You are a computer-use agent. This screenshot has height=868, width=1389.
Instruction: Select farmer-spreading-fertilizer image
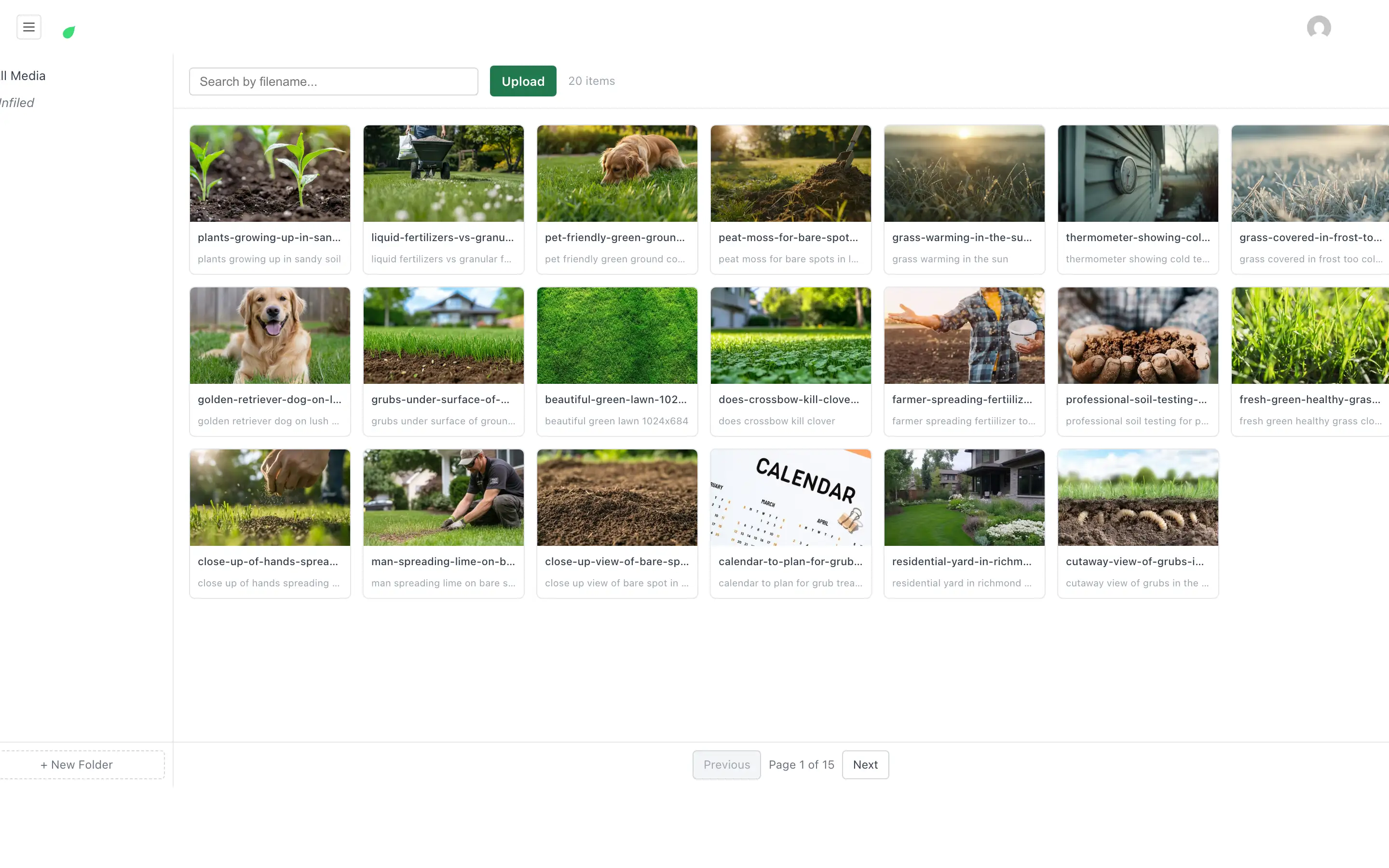(x=964, y=335)
